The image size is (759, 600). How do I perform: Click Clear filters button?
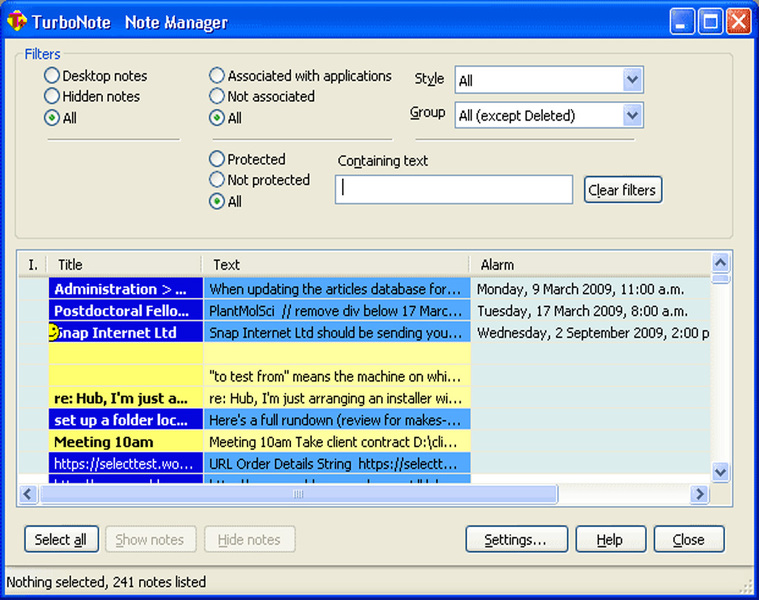click(622, 190)
